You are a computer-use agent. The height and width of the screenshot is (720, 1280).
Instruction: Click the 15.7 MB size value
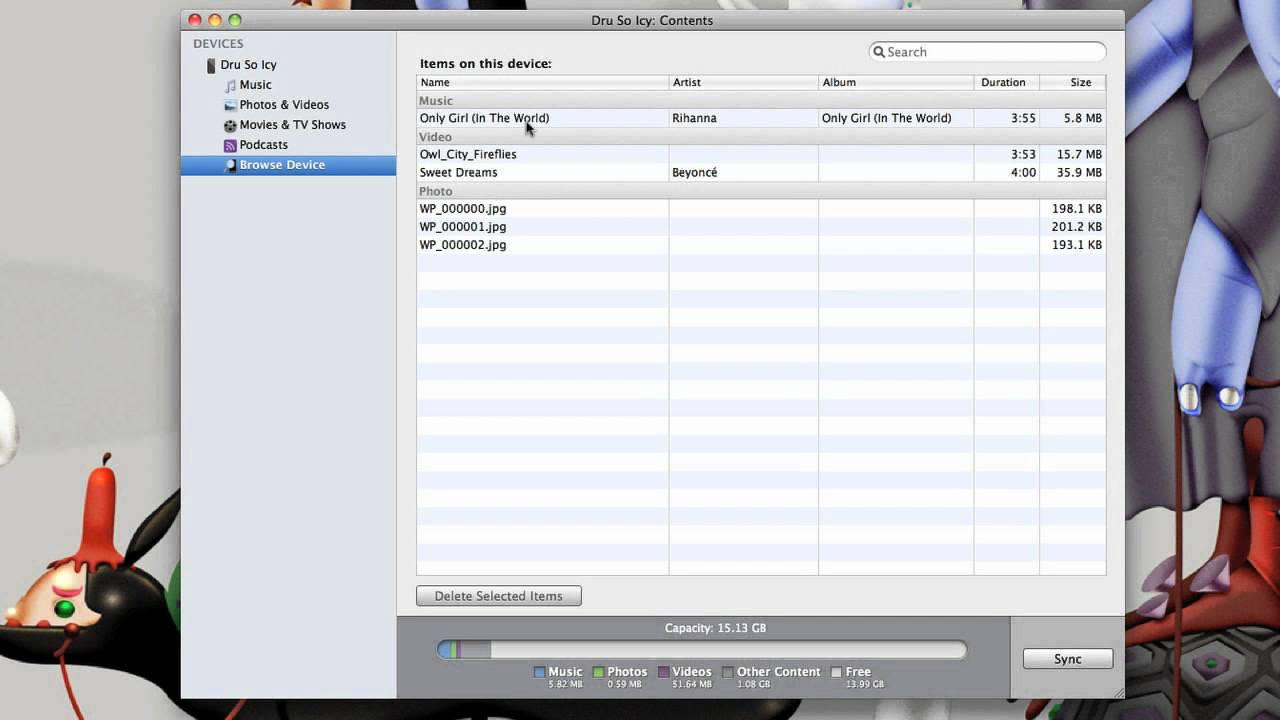point(1080,154)
